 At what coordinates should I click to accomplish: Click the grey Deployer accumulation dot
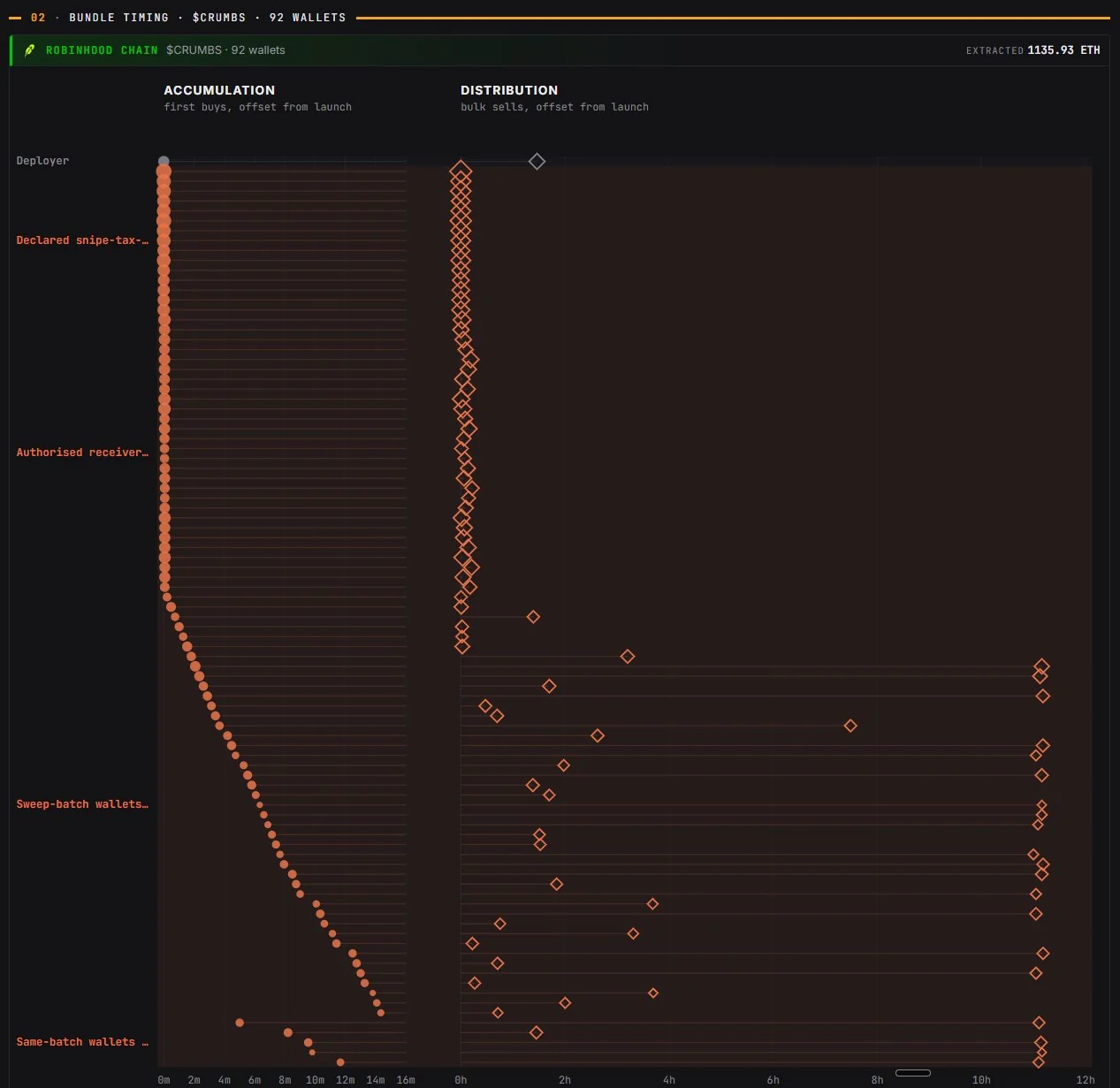(164, 161)
